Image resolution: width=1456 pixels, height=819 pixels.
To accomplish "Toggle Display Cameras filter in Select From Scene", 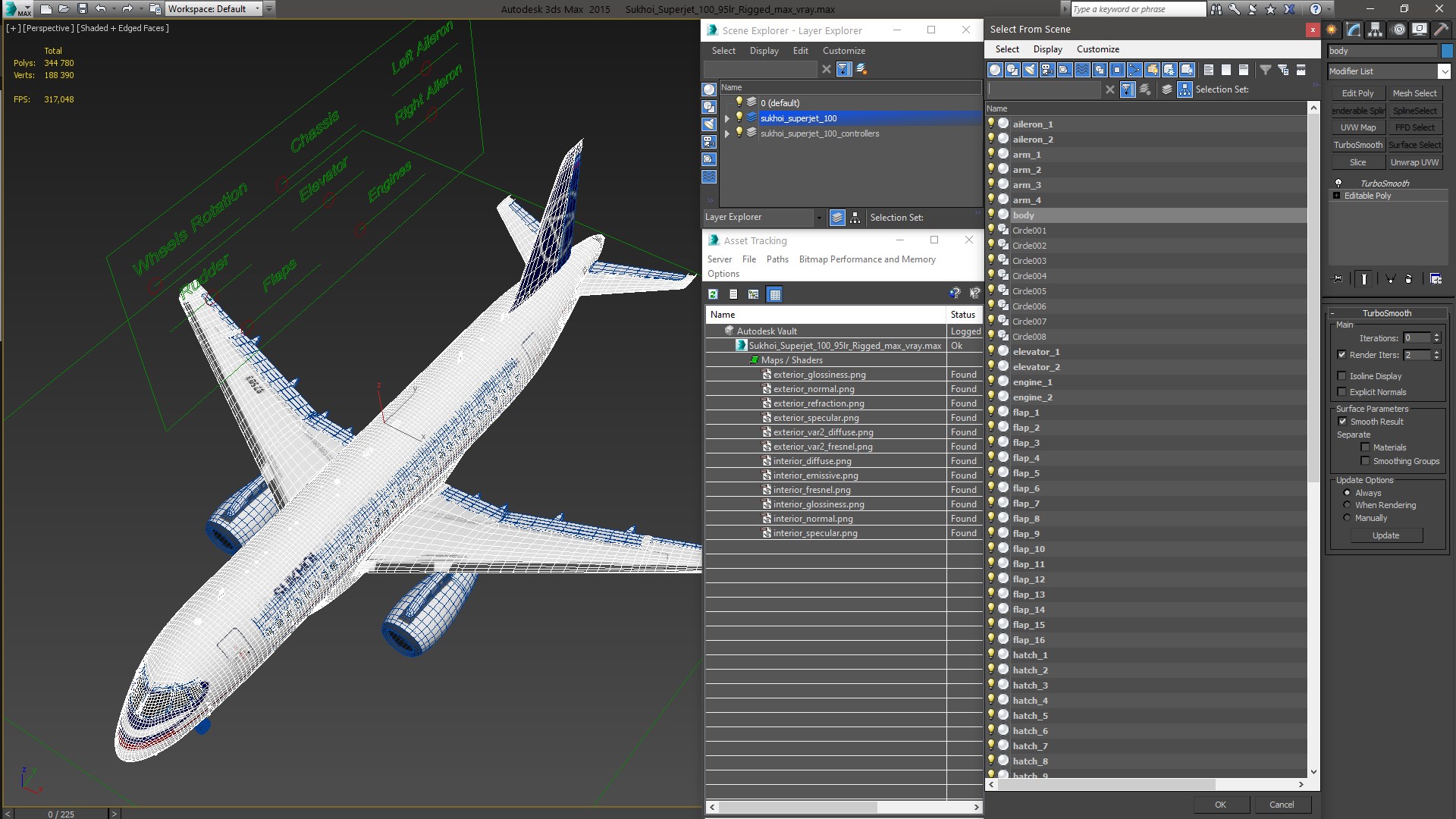I will pyautogui.click(x=1047, y=70).
